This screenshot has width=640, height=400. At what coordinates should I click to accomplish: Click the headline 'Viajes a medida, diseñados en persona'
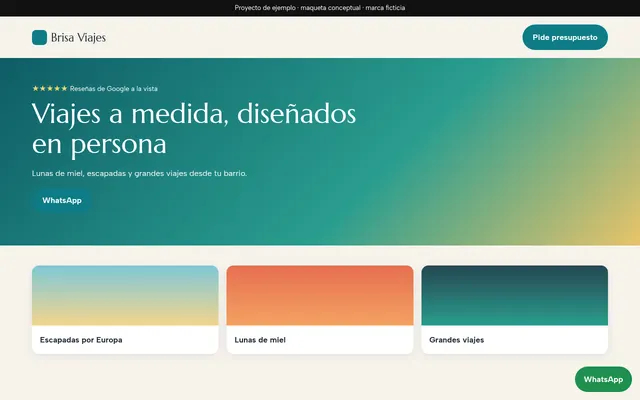pos(194,129)
